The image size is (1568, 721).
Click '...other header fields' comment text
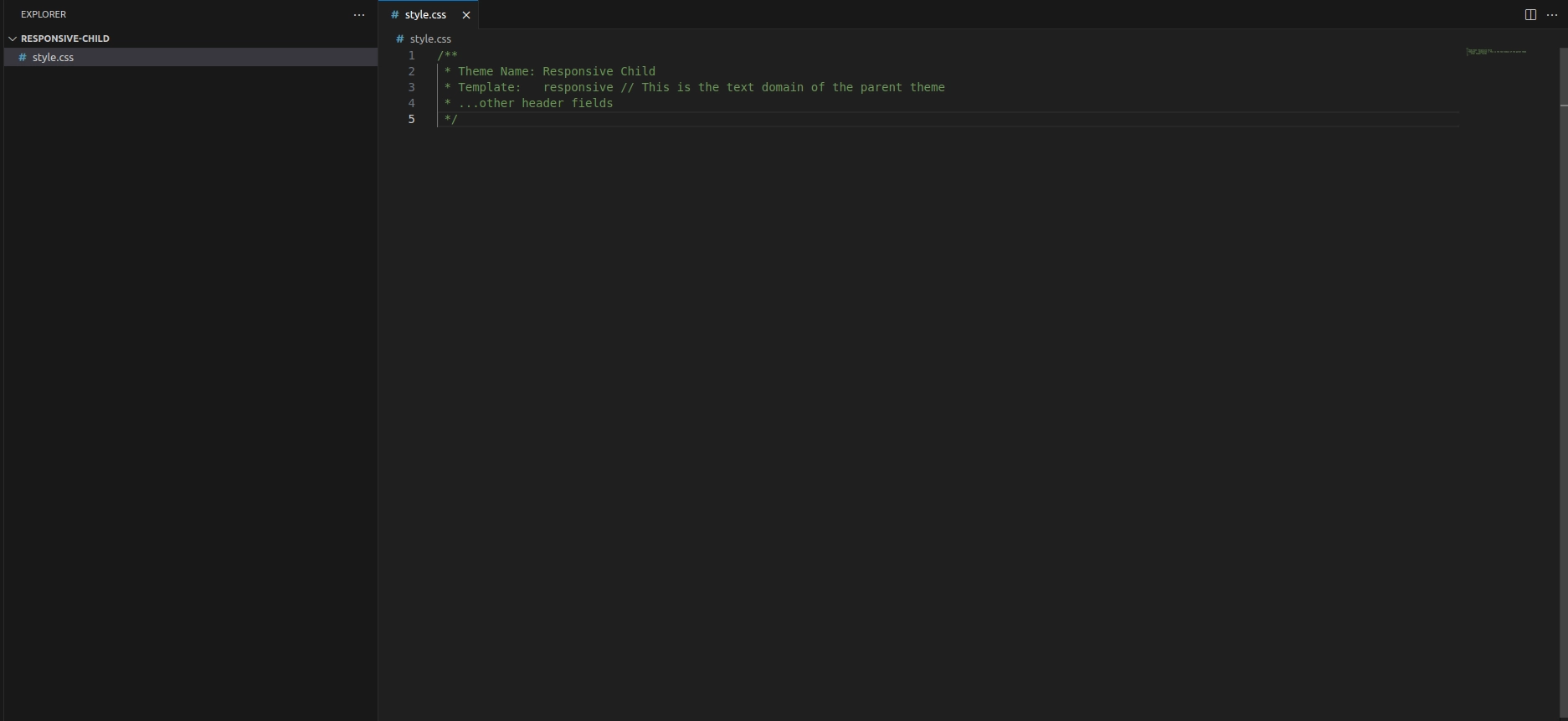click(536, 103)
